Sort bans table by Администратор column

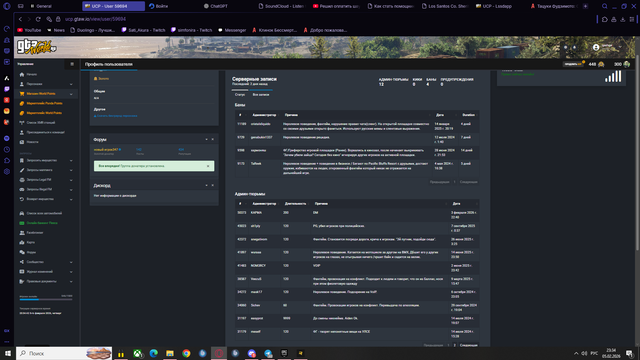[x=264, y=115]
